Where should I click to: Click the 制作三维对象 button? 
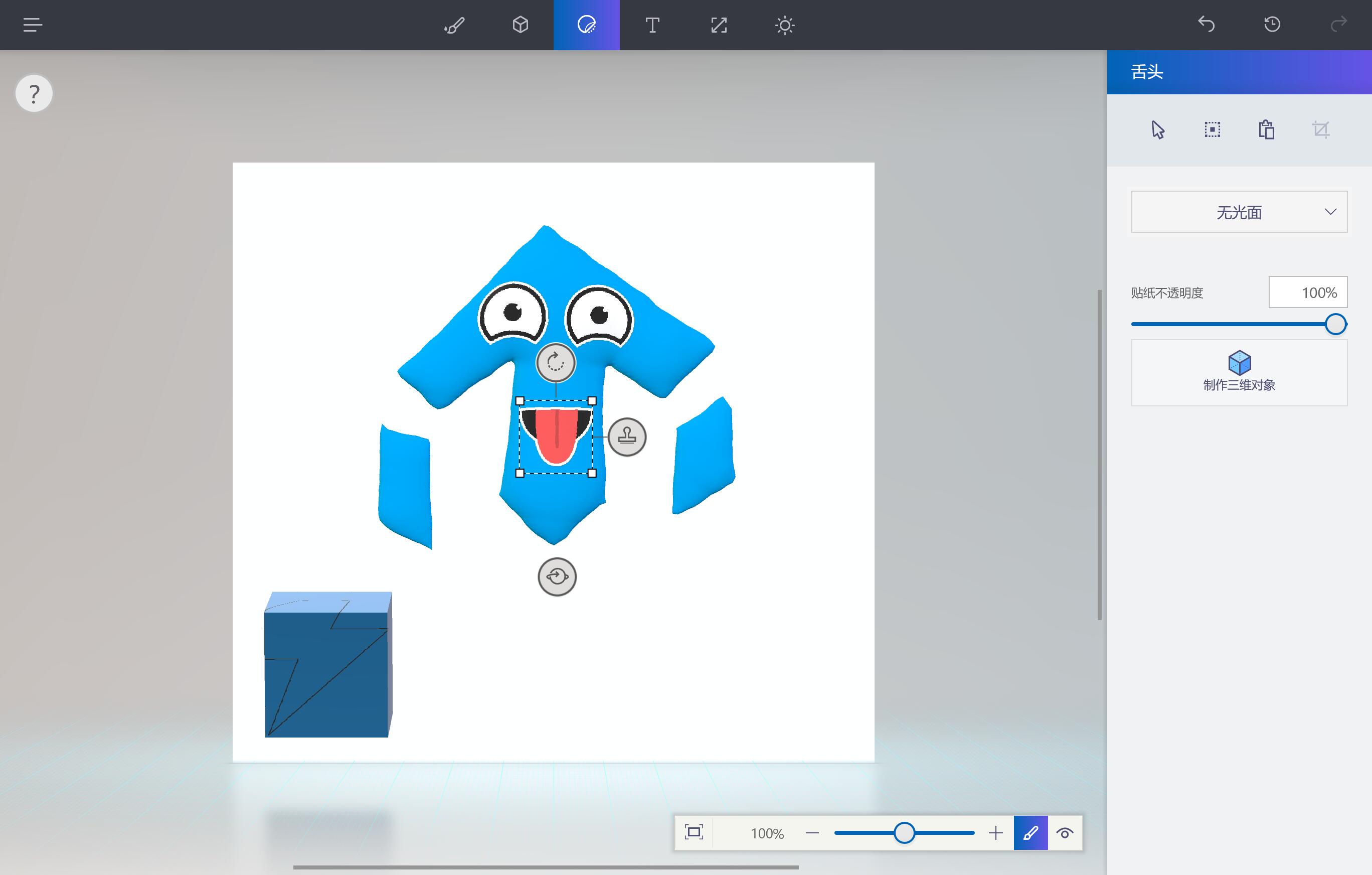click(1239, 372)
